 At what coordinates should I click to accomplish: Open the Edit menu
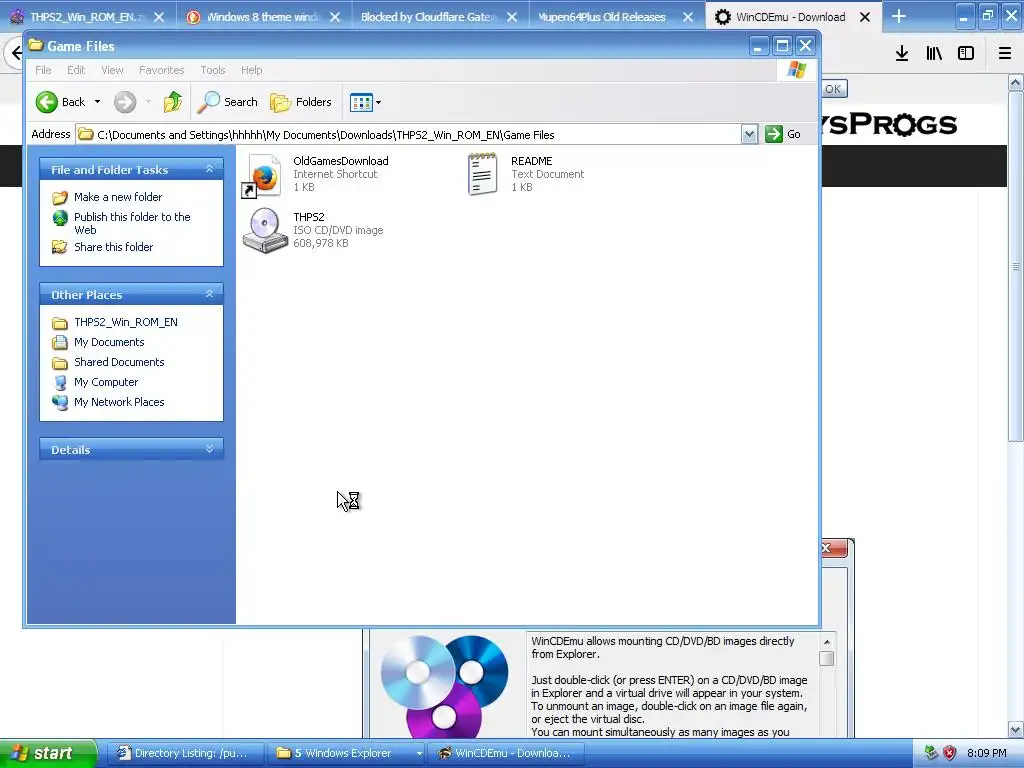click(x=76, y=70)
